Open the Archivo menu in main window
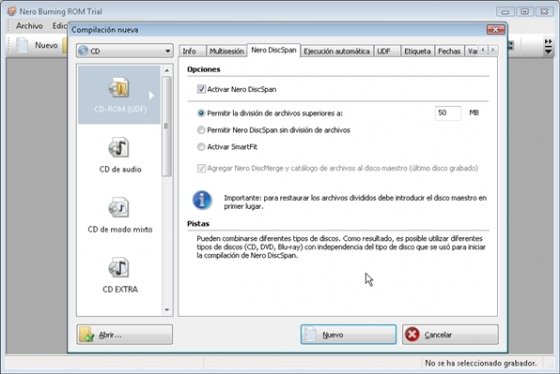The image size is (560, 374). point(29,26)
